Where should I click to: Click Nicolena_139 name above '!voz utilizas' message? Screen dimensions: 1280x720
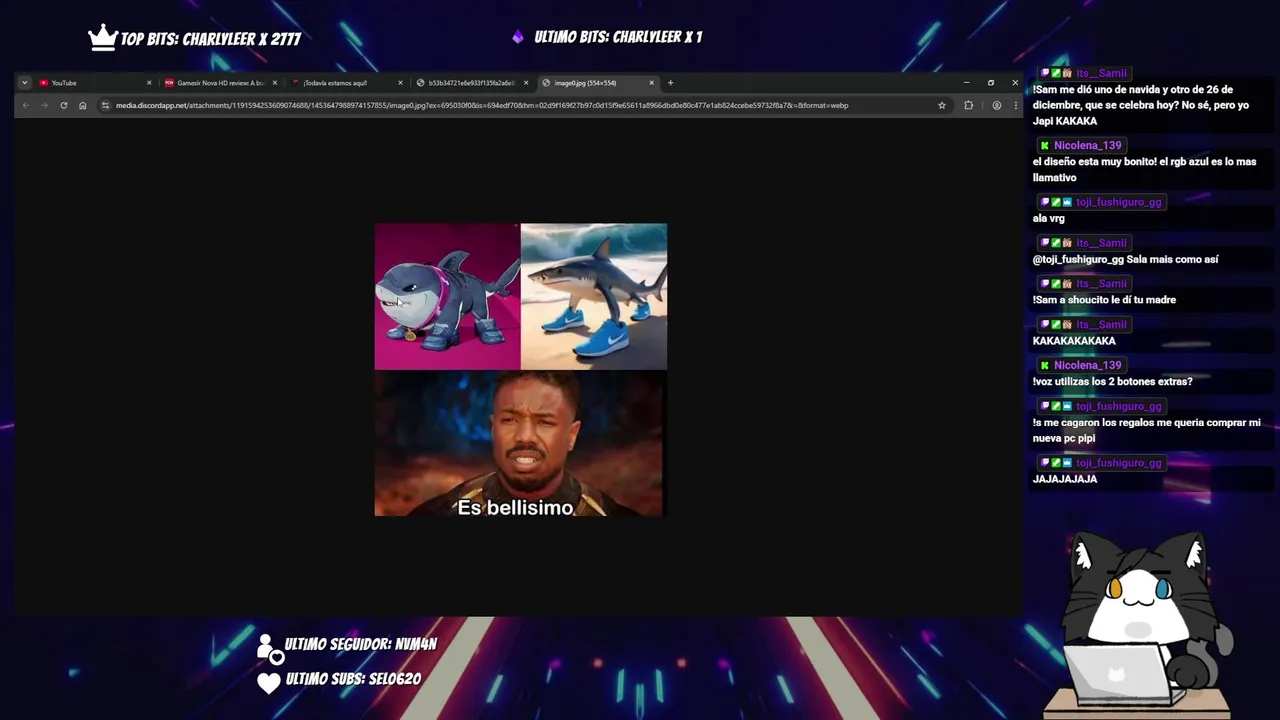point(1087,366)
